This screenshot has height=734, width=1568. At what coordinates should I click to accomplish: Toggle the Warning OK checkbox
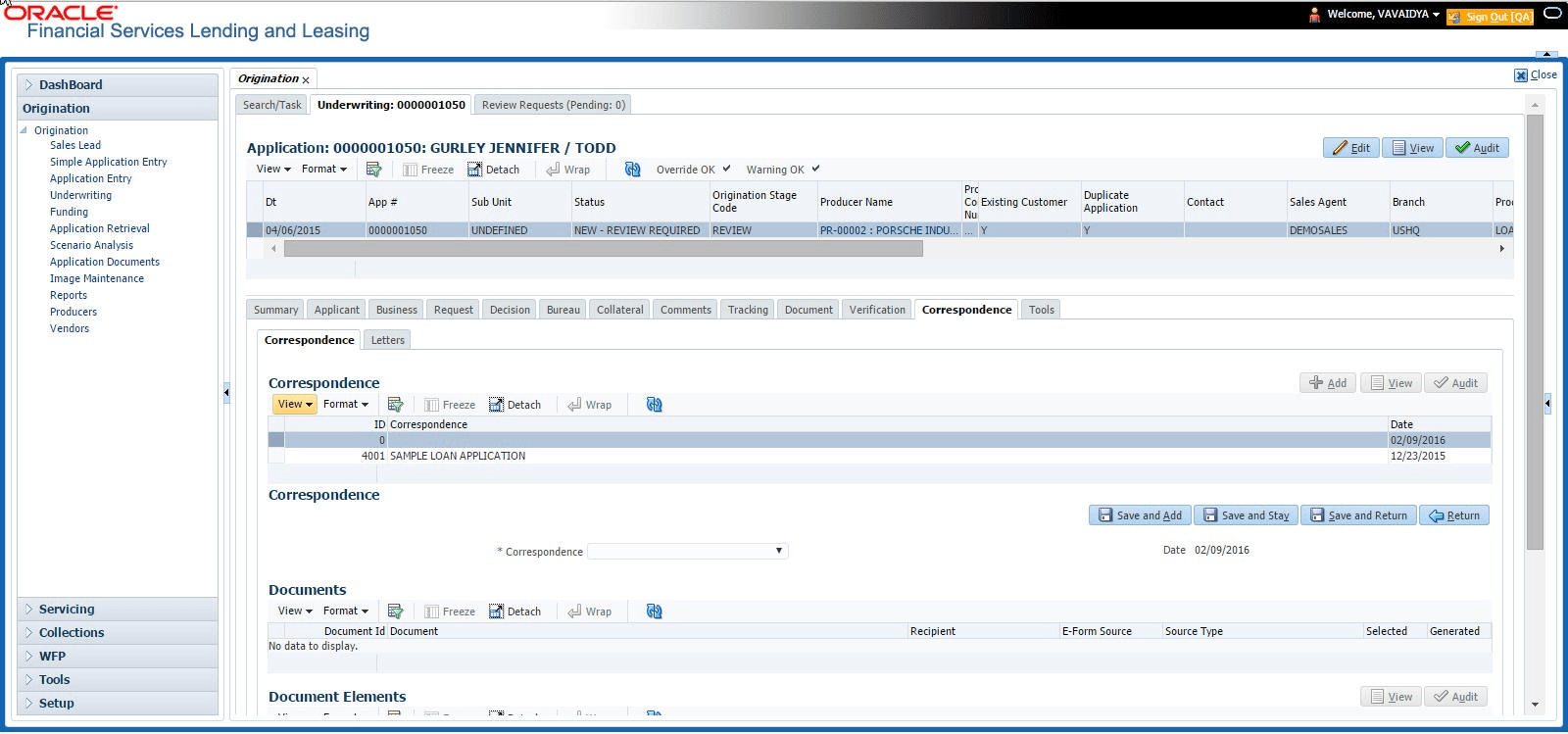[815, 169]
